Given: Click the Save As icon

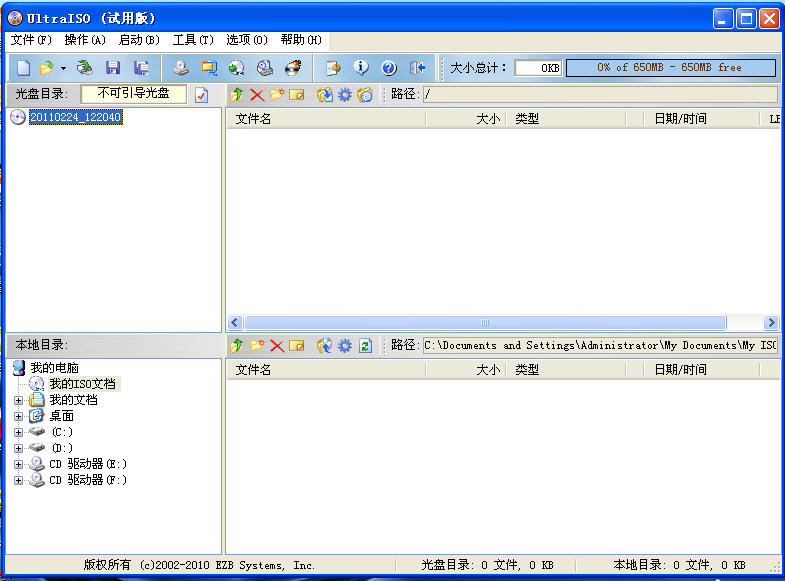Looking at the screenshot, I should pos(141,68).
